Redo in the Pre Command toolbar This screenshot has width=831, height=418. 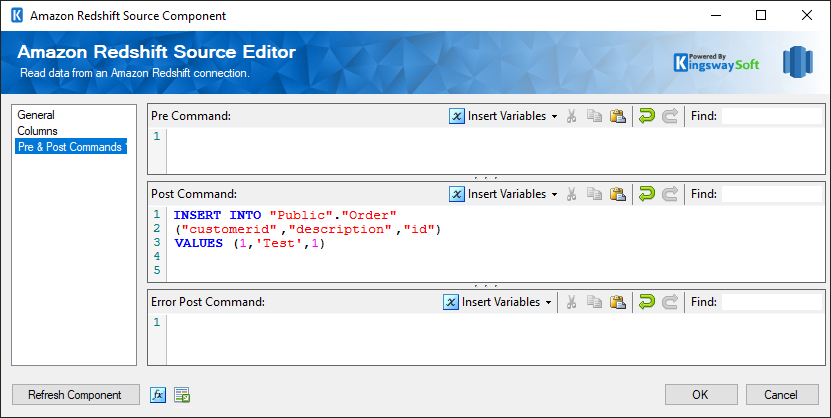click(x=670, y=116)
